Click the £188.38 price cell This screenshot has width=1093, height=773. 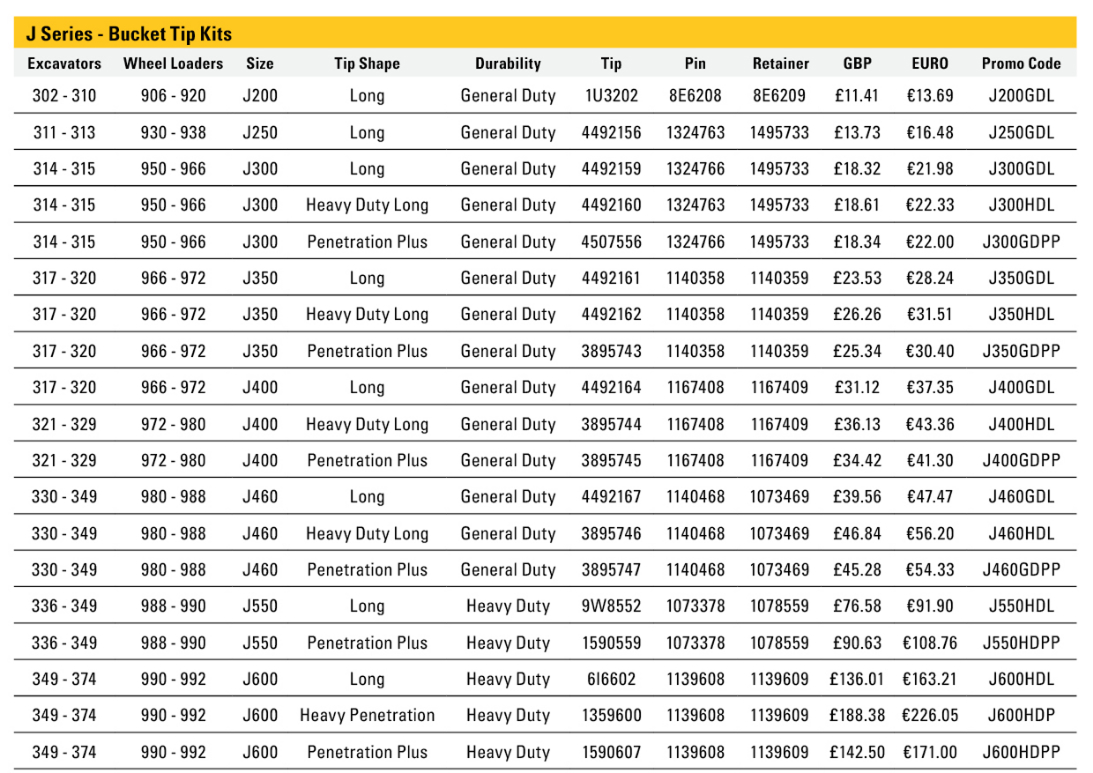[857, 715]
